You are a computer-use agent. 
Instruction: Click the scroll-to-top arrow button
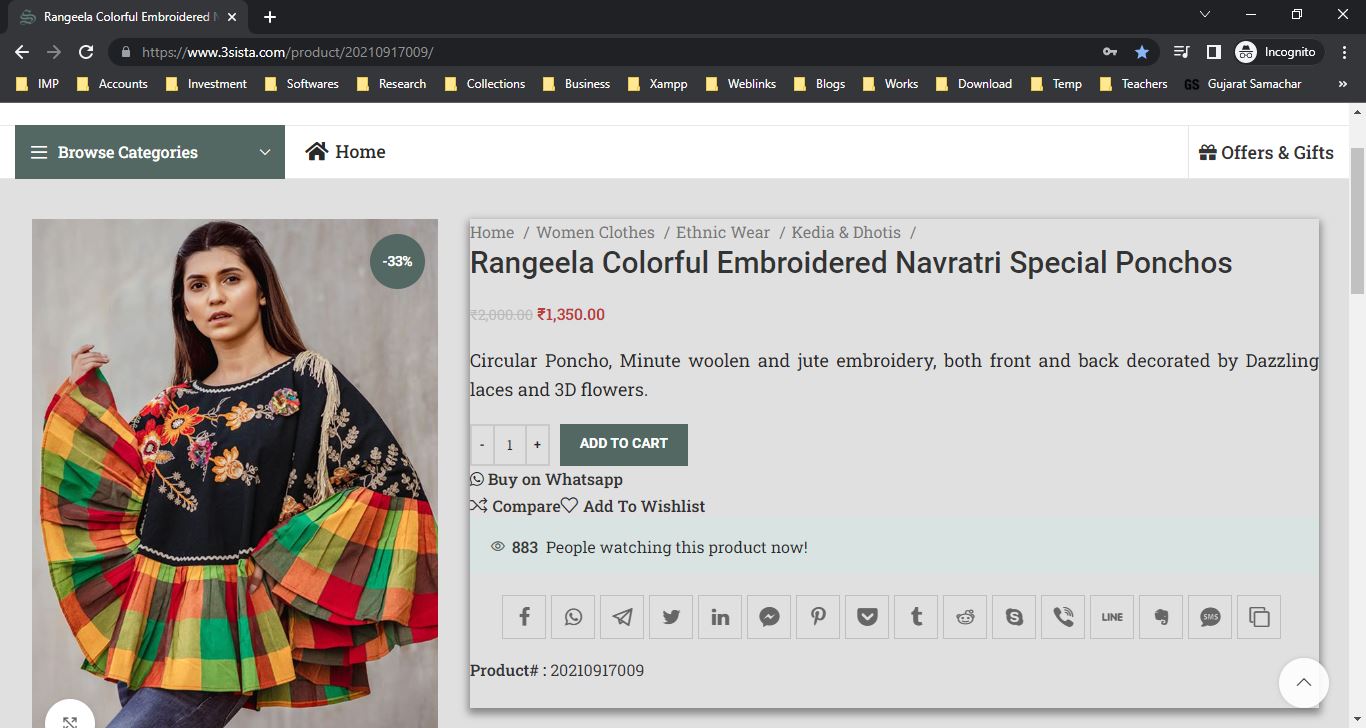(1304, 683)
